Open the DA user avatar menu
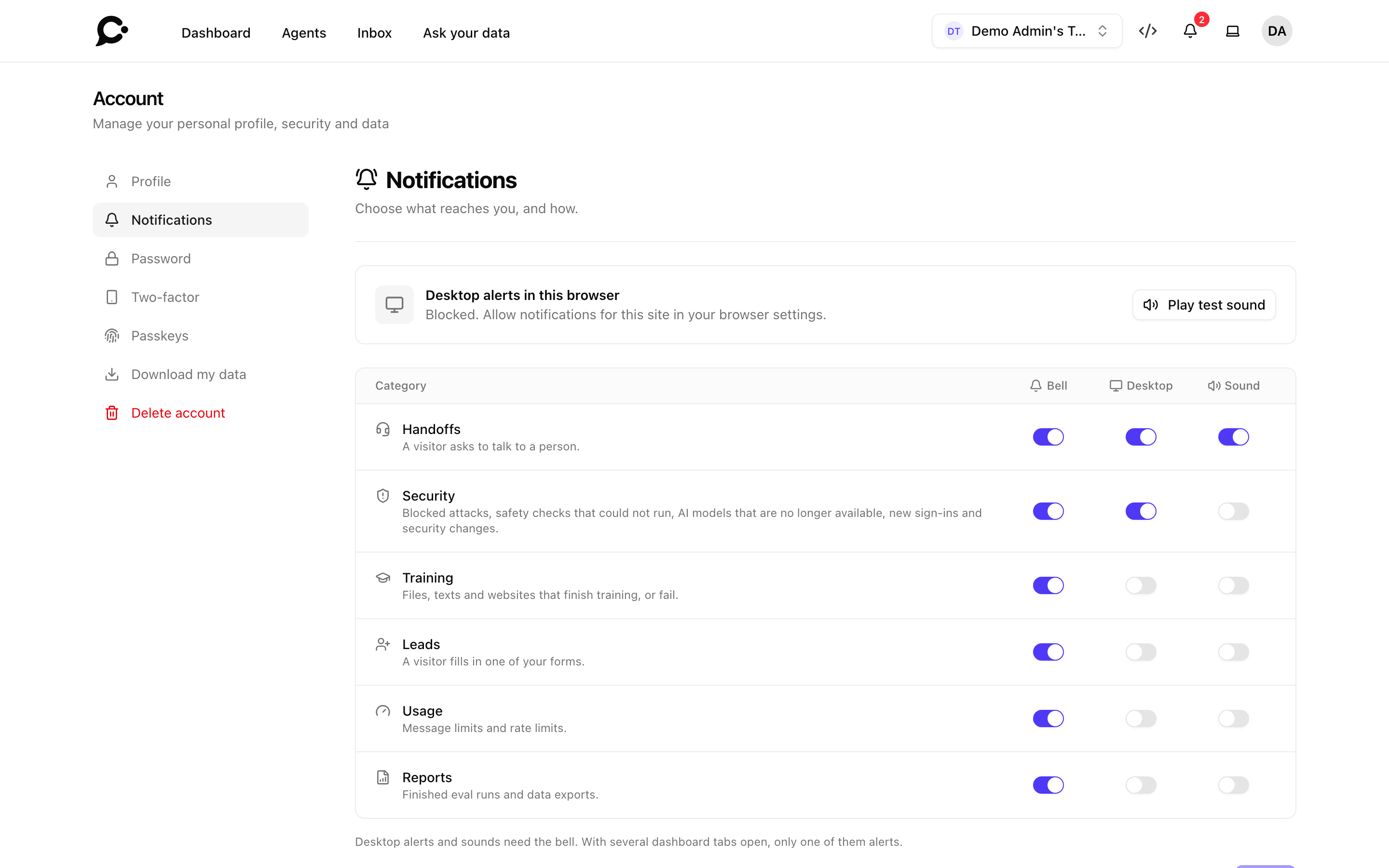Screen dimensions: 1389x868 point(1277,31)
